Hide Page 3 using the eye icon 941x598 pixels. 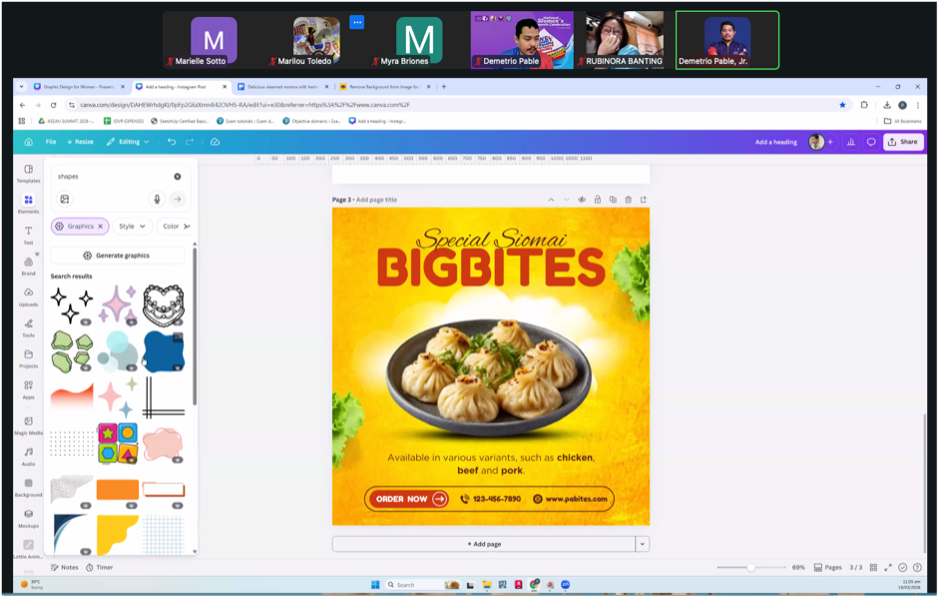(x=582, y=200)
